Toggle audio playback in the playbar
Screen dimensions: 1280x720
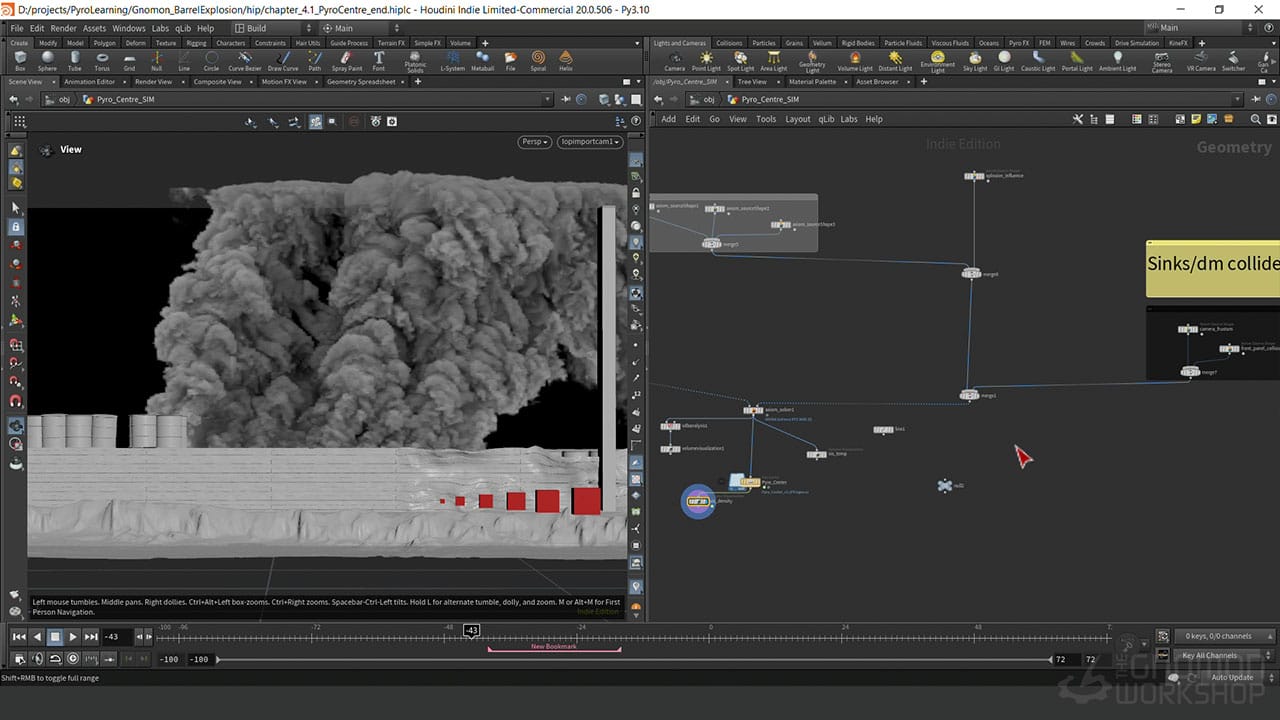click(36, 658)
